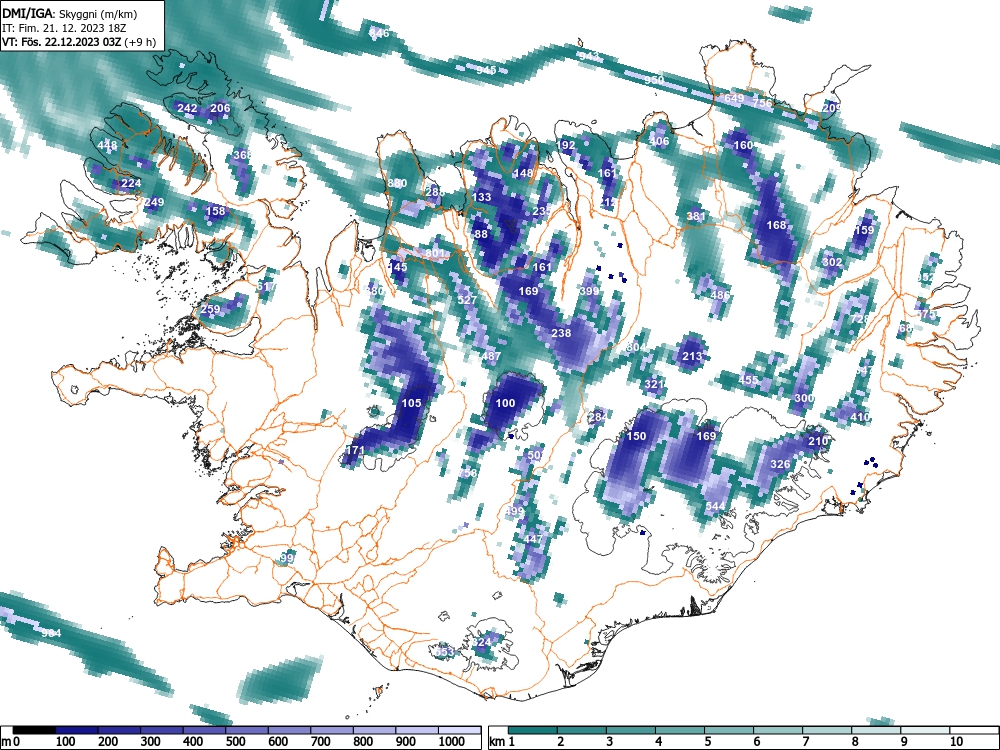This screenshot has width=1000, height=750.
Task: Click the legend swatch between 300 and 400 m
Action: (162, 730)
